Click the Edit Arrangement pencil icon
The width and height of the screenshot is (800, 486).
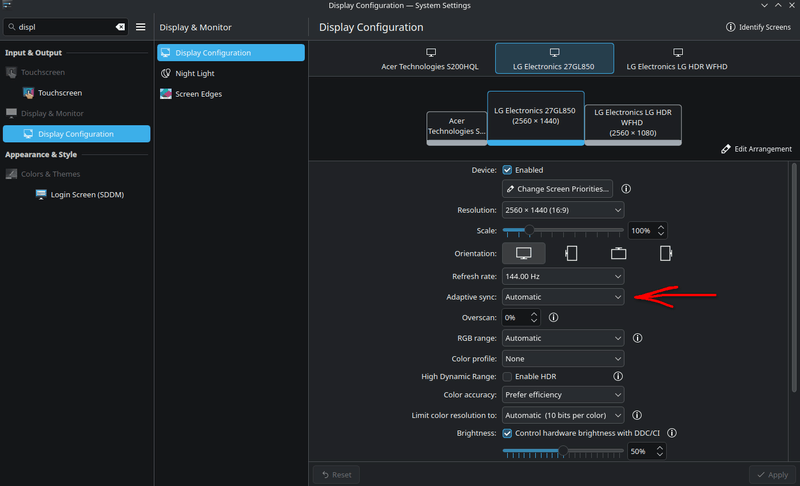[x=726, y=149]
